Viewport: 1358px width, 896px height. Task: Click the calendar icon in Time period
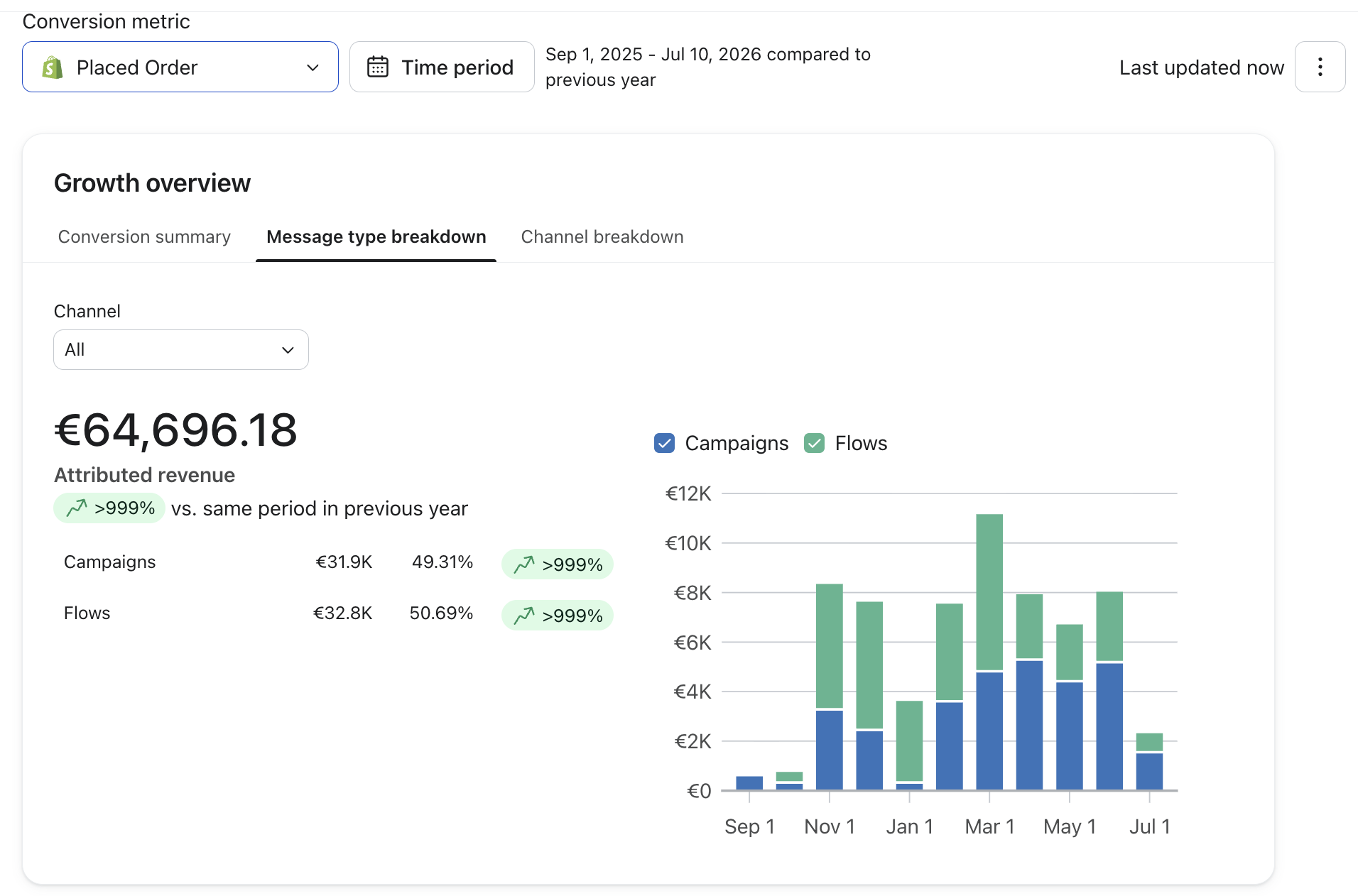pyautogui.click(x=377, y=67)
